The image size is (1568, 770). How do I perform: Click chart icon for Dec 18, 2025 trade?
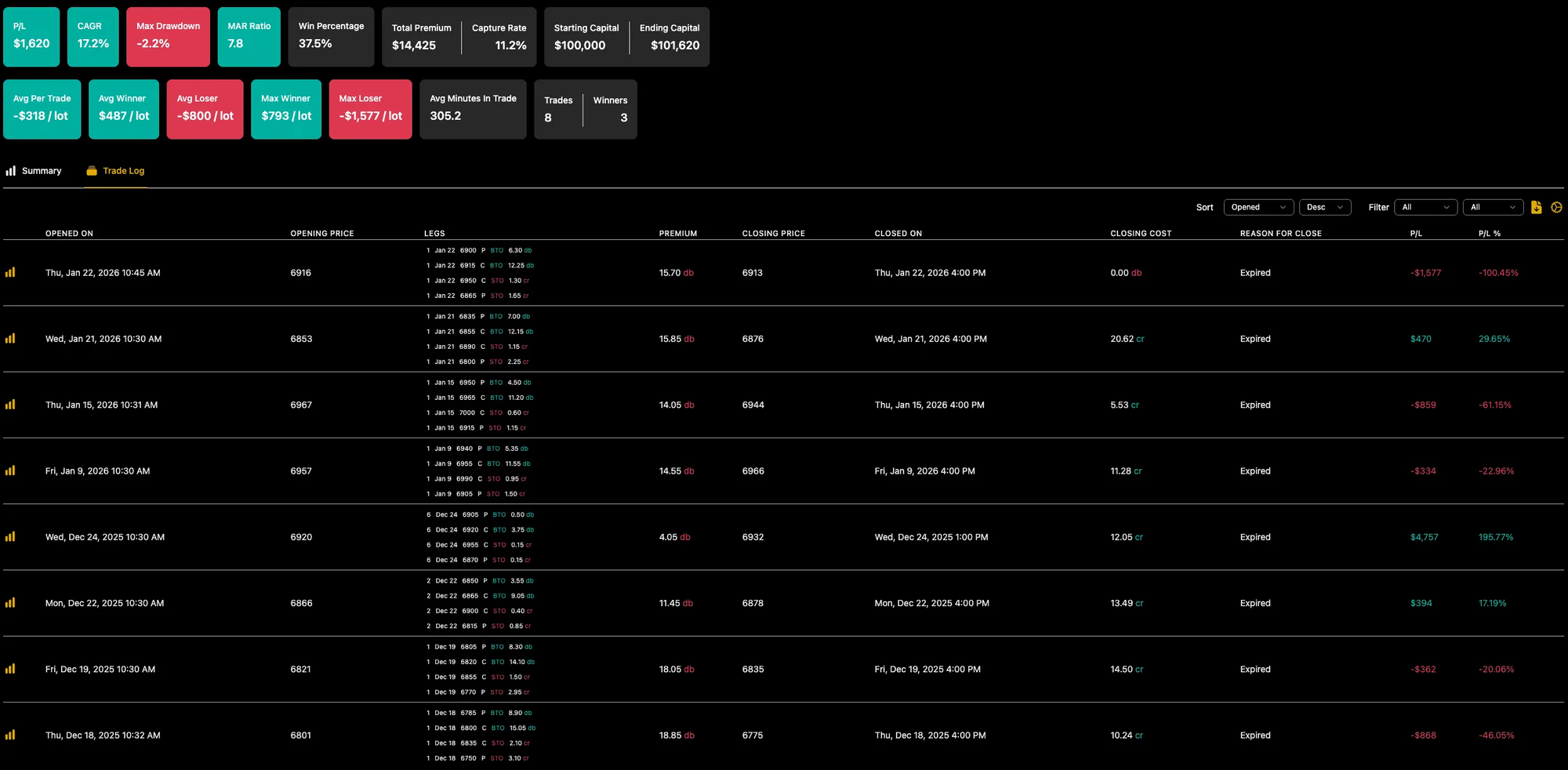click(10, 735)
